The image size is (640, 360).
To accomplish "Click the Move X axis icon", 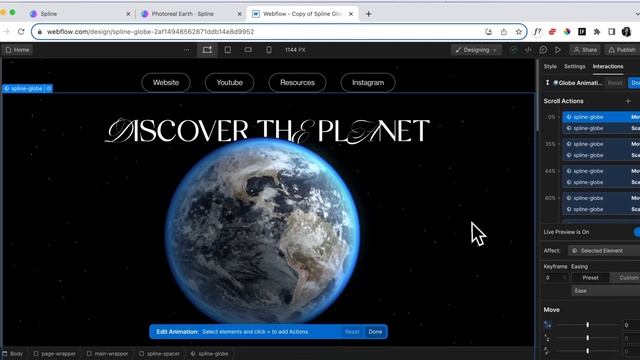I will pos(547,325).
